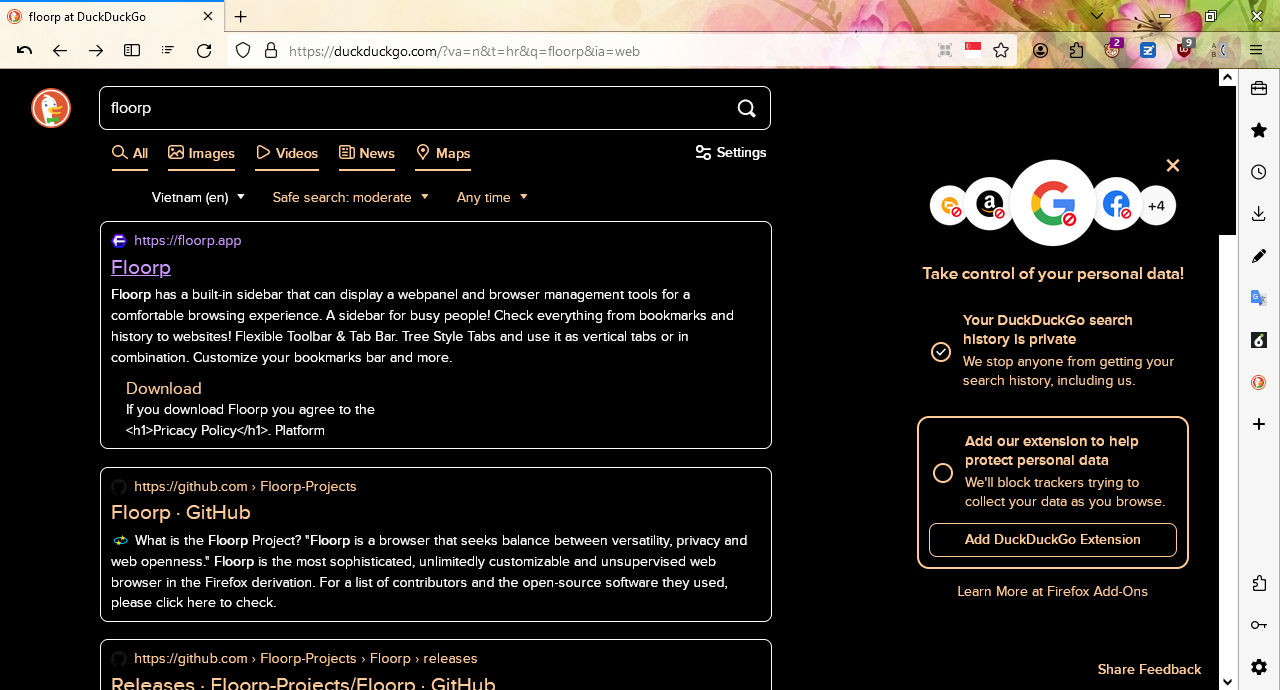Click the QR code icon in address bar

[x=945, y=50]
